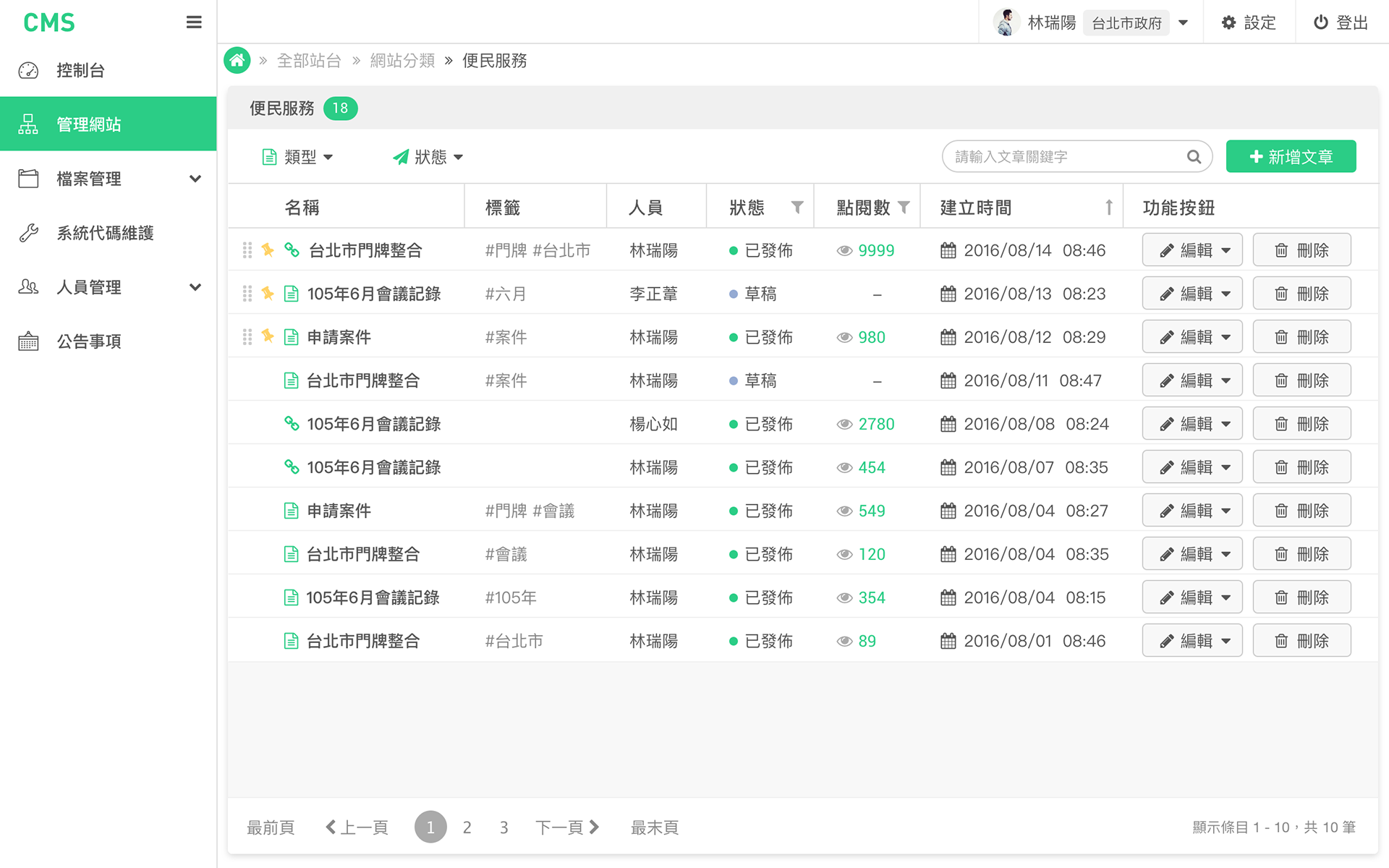Toggle the pin on first 台北市門牌整合 row

pos(268,250)
